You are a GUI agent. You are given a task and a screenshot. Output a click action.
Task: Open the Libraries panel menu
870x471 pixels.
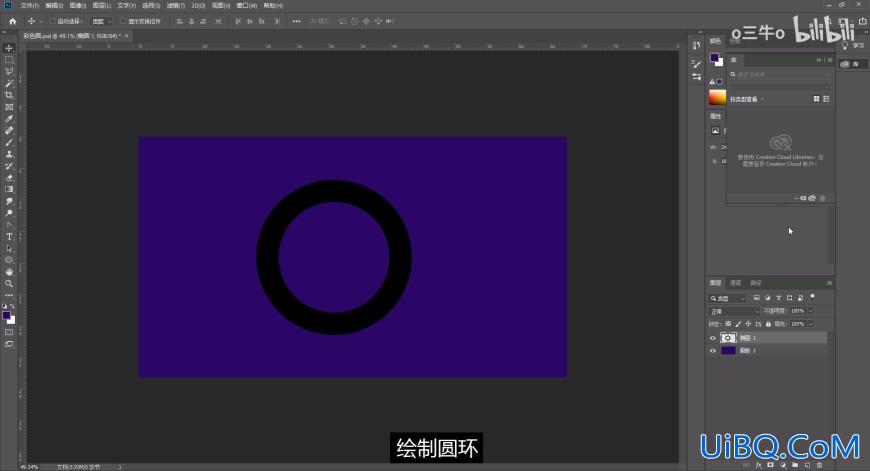tap(830, 60)
